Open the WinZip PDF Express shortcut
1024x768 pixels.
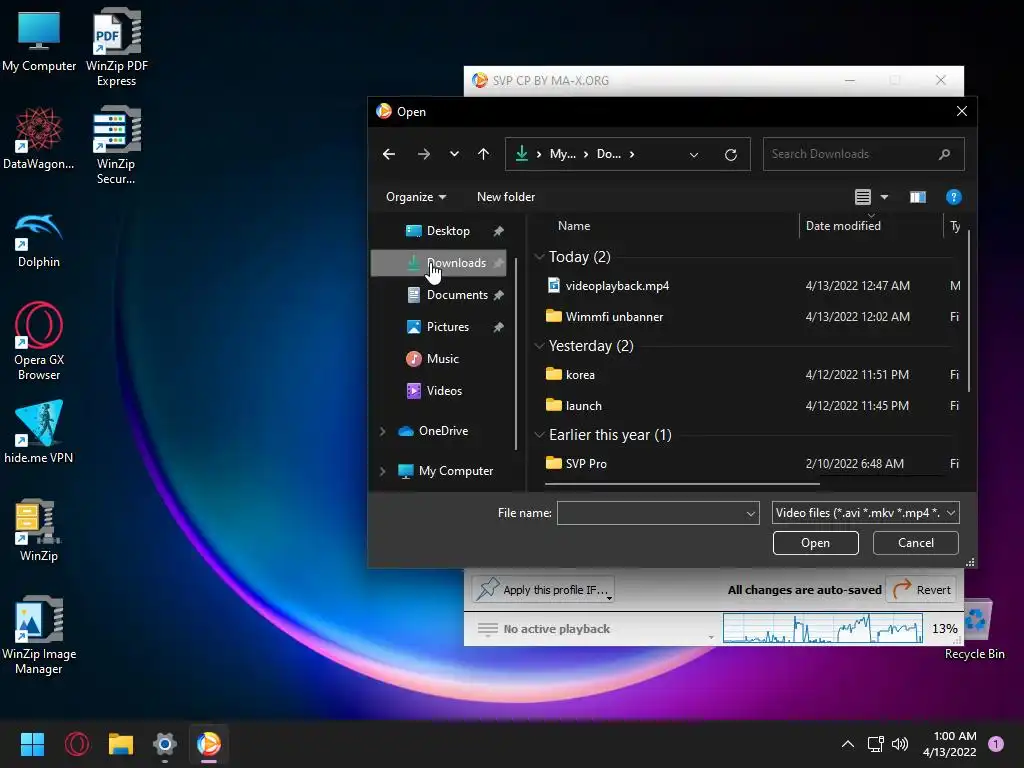[116, 47]
